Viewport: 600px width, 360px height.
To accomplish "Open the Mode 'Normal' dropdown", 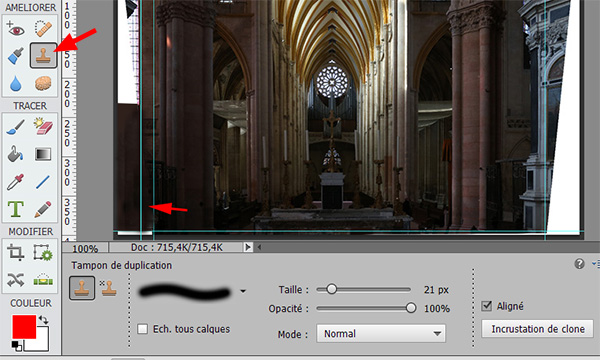I will coord(381,334).
